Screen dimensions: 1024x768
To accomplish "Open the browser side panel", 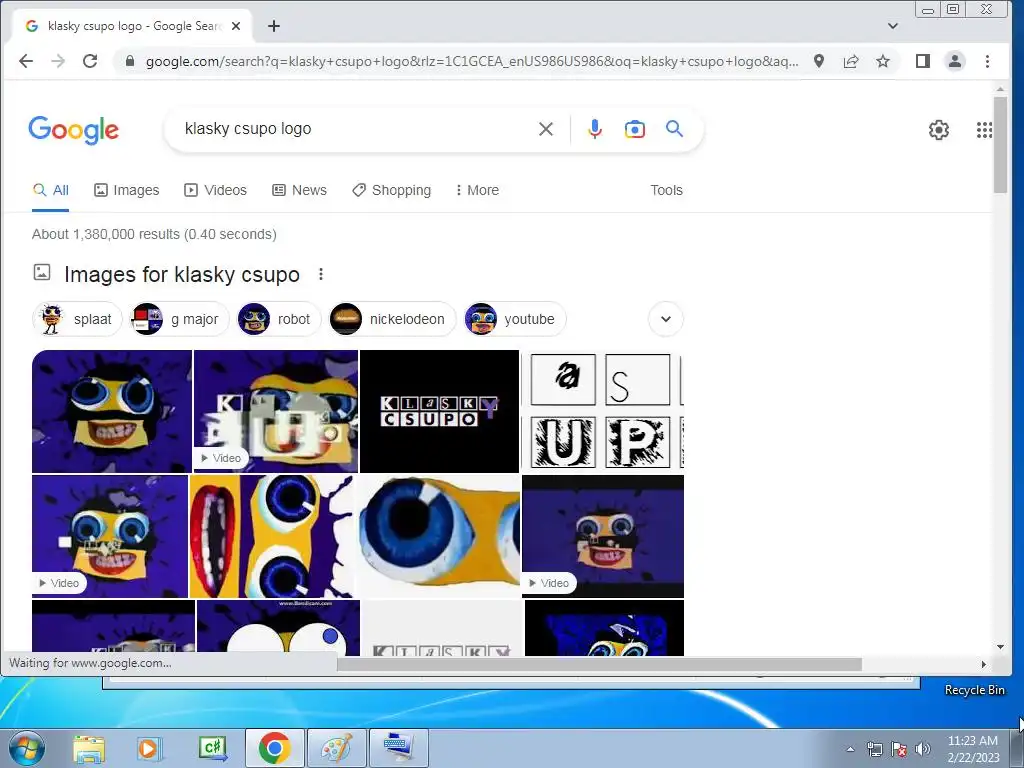I will pos(923,61).
